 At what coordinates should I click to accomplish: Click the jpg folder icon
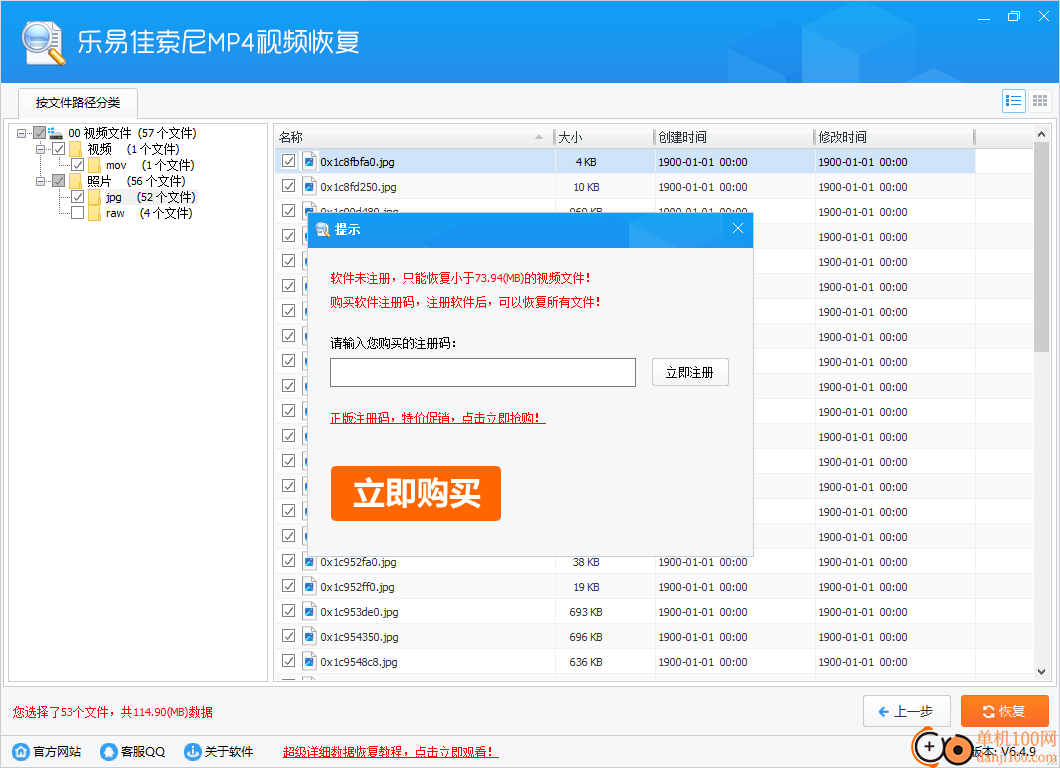click(95, 197)
